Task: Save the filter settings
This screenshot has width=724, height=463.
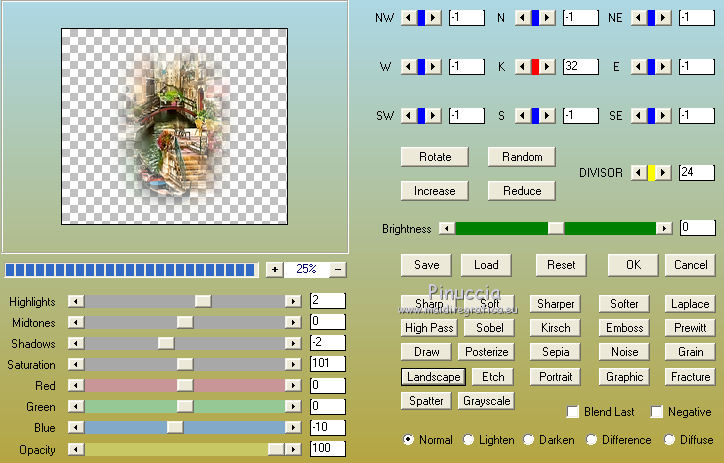Action: (426, 265)
